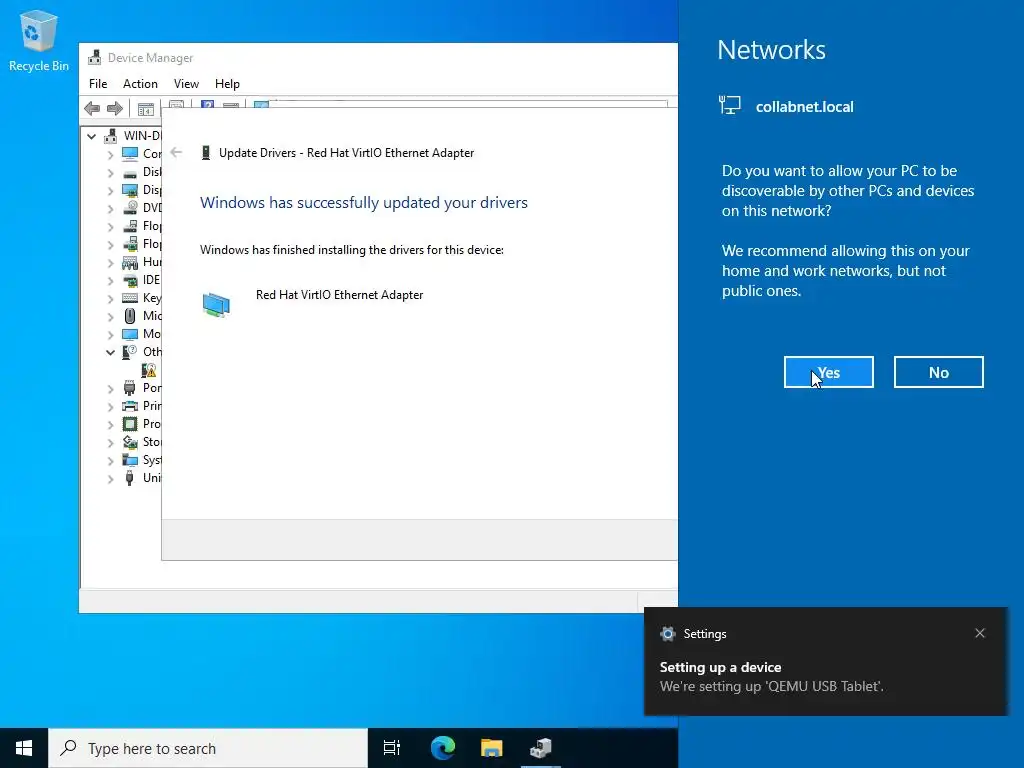Expand the System devices category chevron
1024x768 pixels.
pyautogui.click(x=110, y=460)
